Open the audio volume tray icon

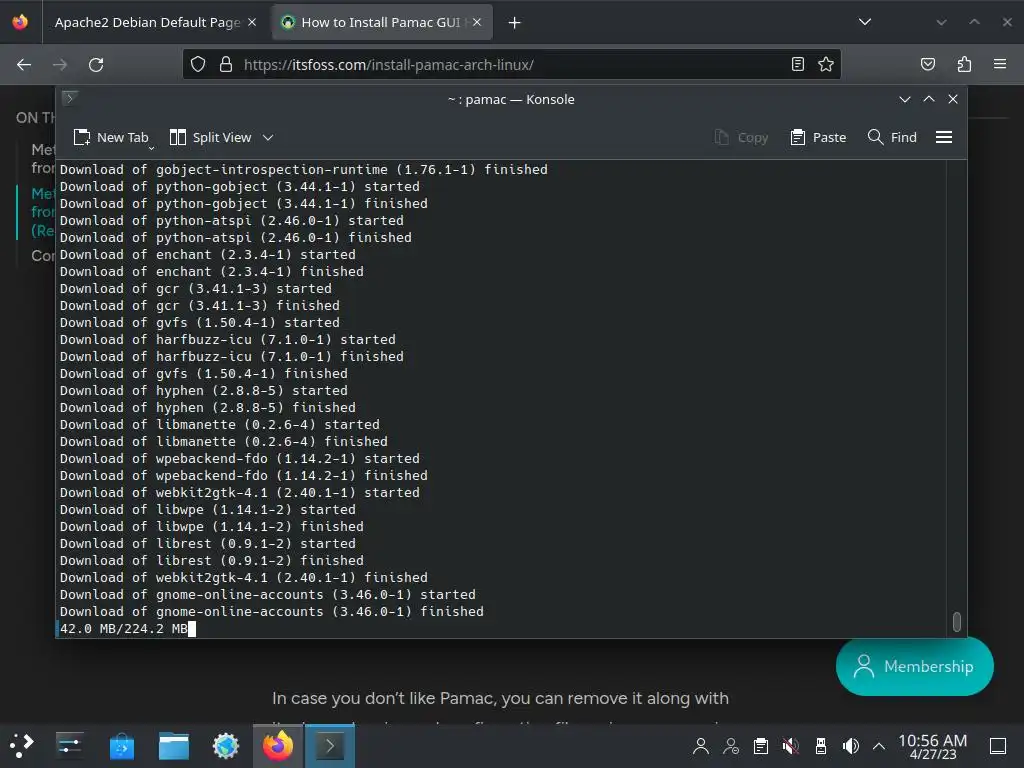pos(850,746)
